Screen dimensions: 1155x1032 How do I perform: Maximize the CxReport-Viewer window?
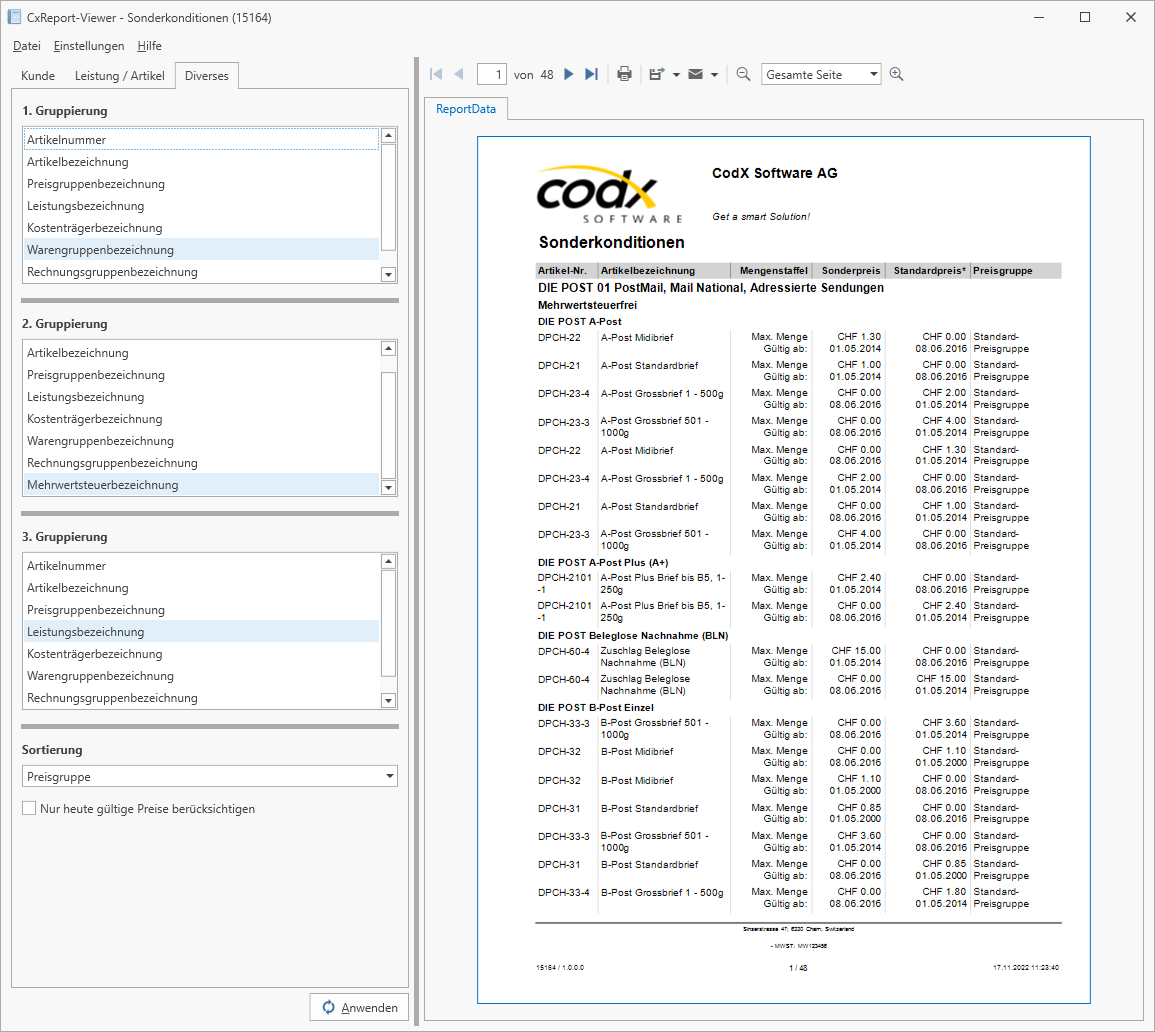click(1085, 17)
